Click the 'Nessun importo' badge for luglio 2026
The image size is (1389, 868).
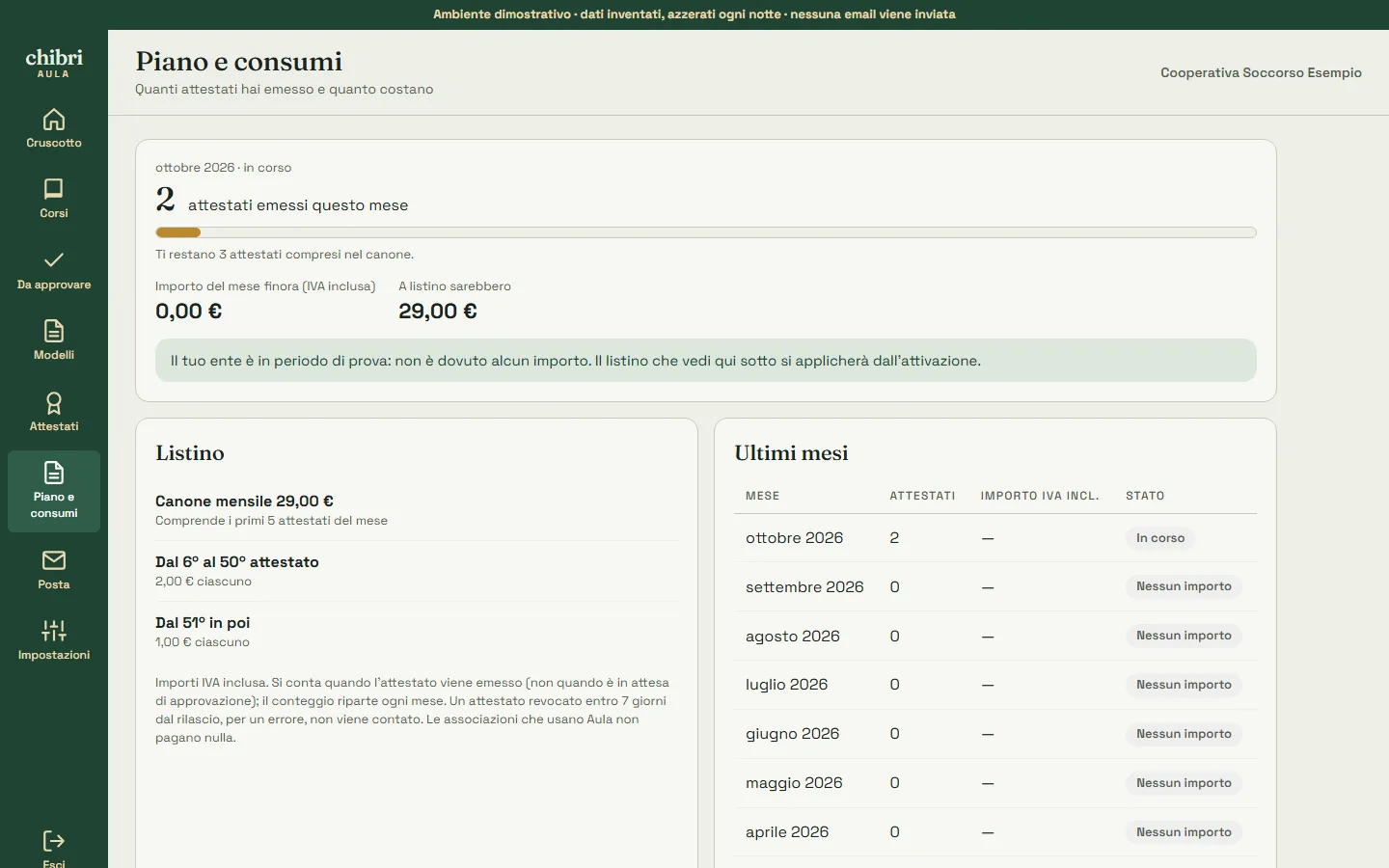pos(1184,685)
